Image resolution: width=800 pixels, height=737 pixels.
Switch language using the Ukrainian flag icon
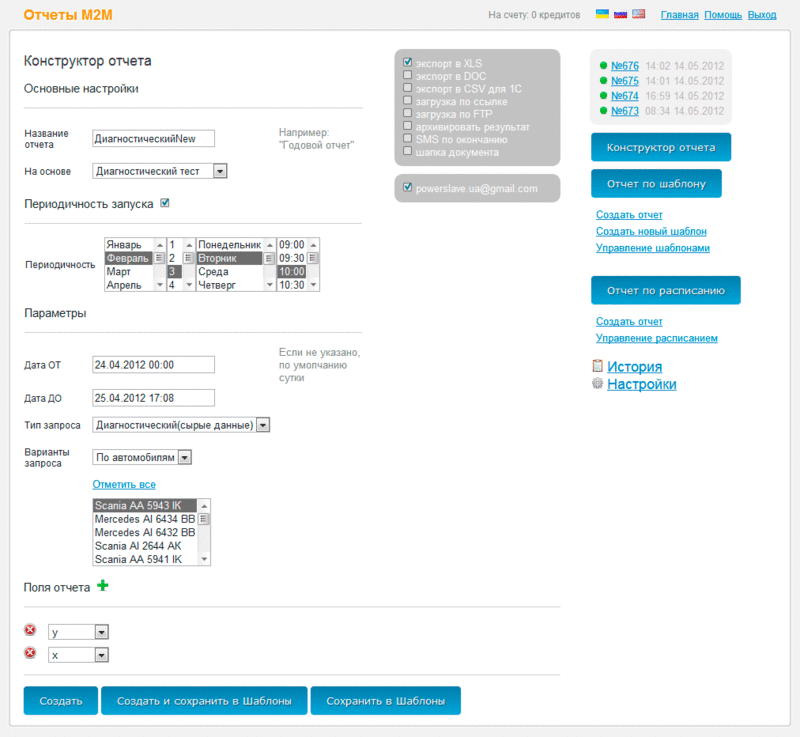(x=602, y=14)
